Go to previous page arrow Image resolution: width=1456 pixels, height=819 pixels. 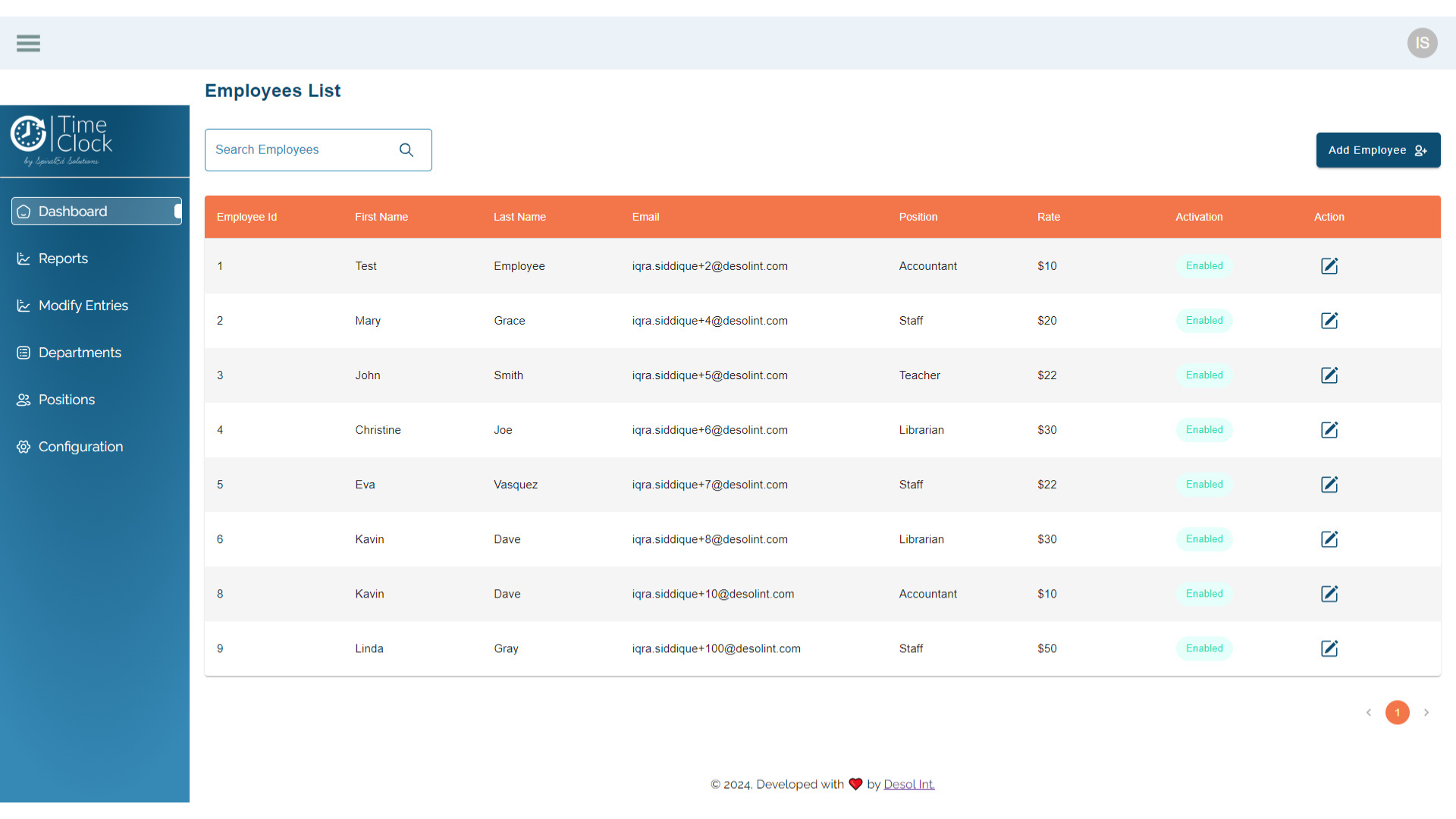tap(1369, 713)
